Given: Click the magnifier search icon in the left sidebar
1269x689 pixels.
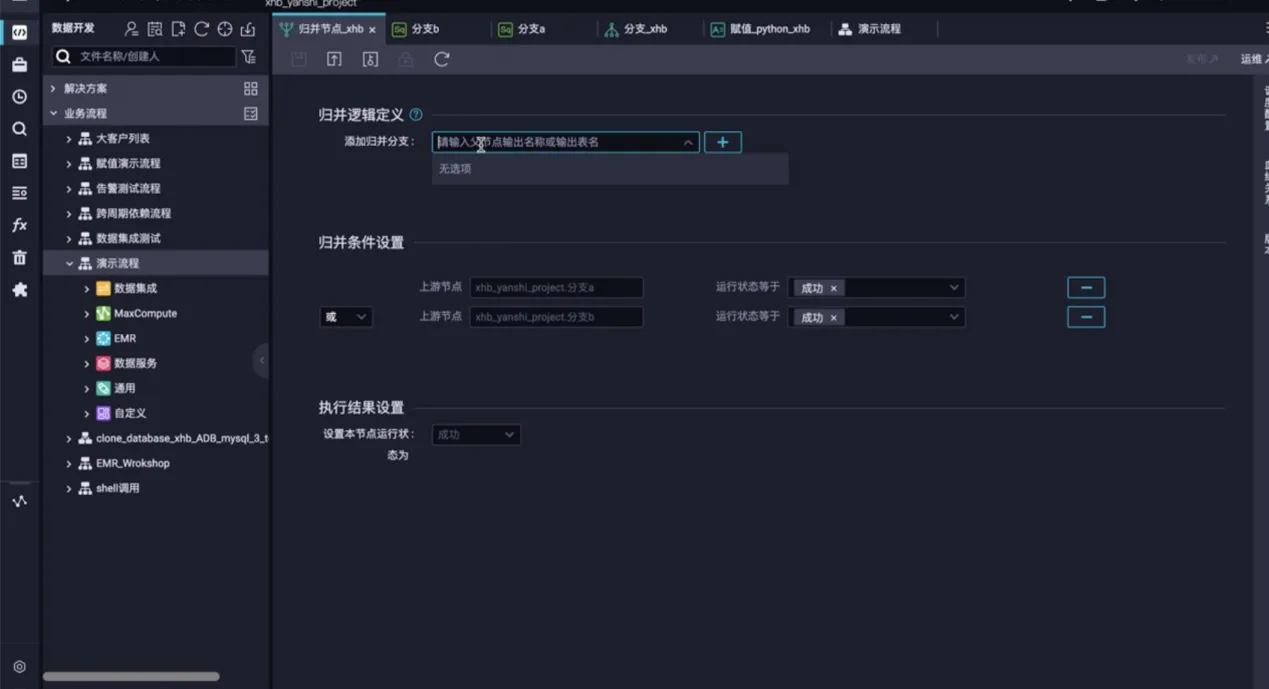Looking at the screenshot, I should [x=19, y=129].
